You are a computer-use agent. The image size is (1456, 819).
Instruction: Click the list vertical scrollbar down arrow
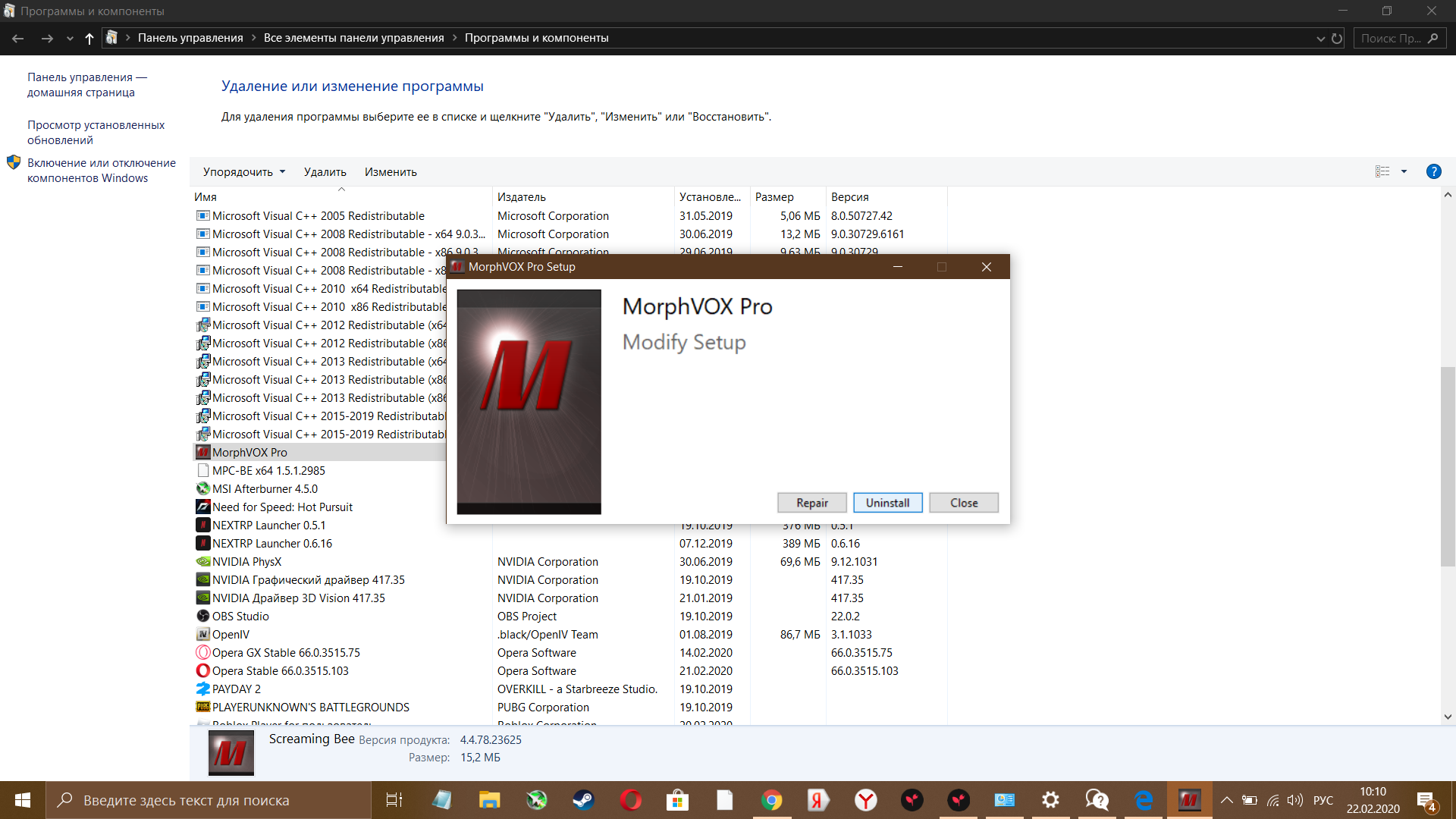point(1448,717)
